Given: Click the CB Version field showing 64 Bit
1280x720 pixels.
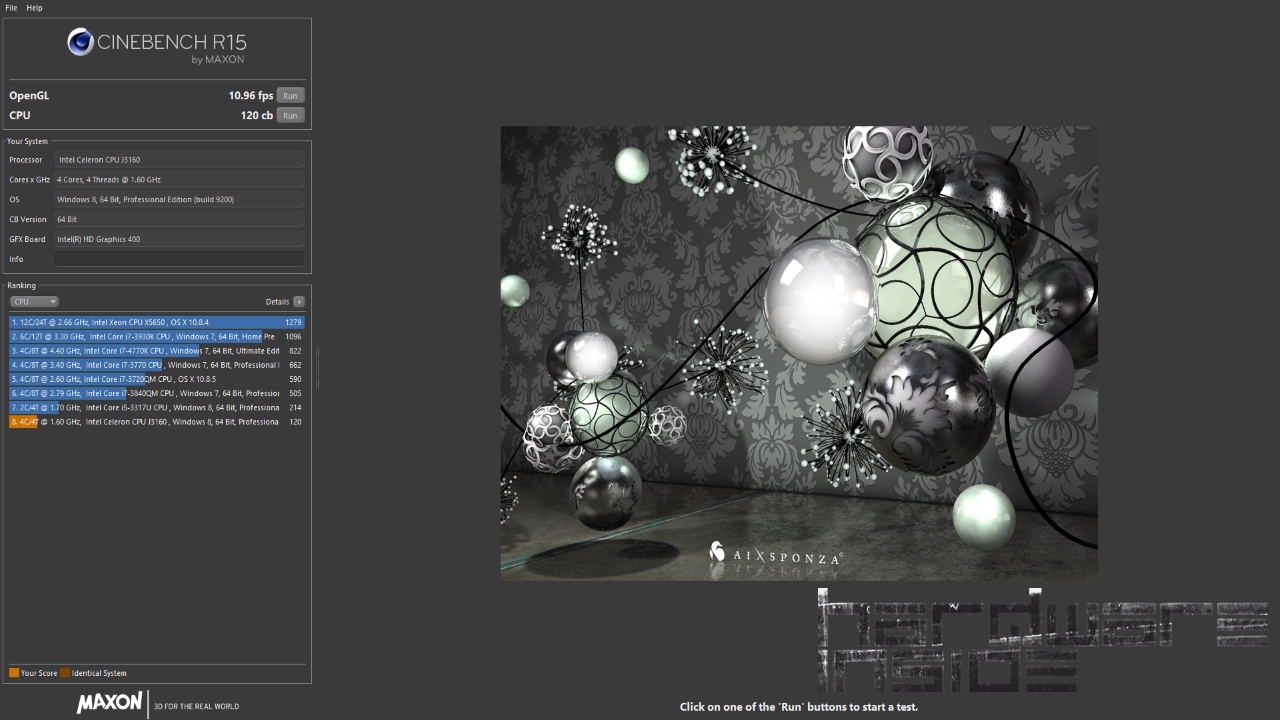Looking at the screenshot, I should [x=179, y=219].
